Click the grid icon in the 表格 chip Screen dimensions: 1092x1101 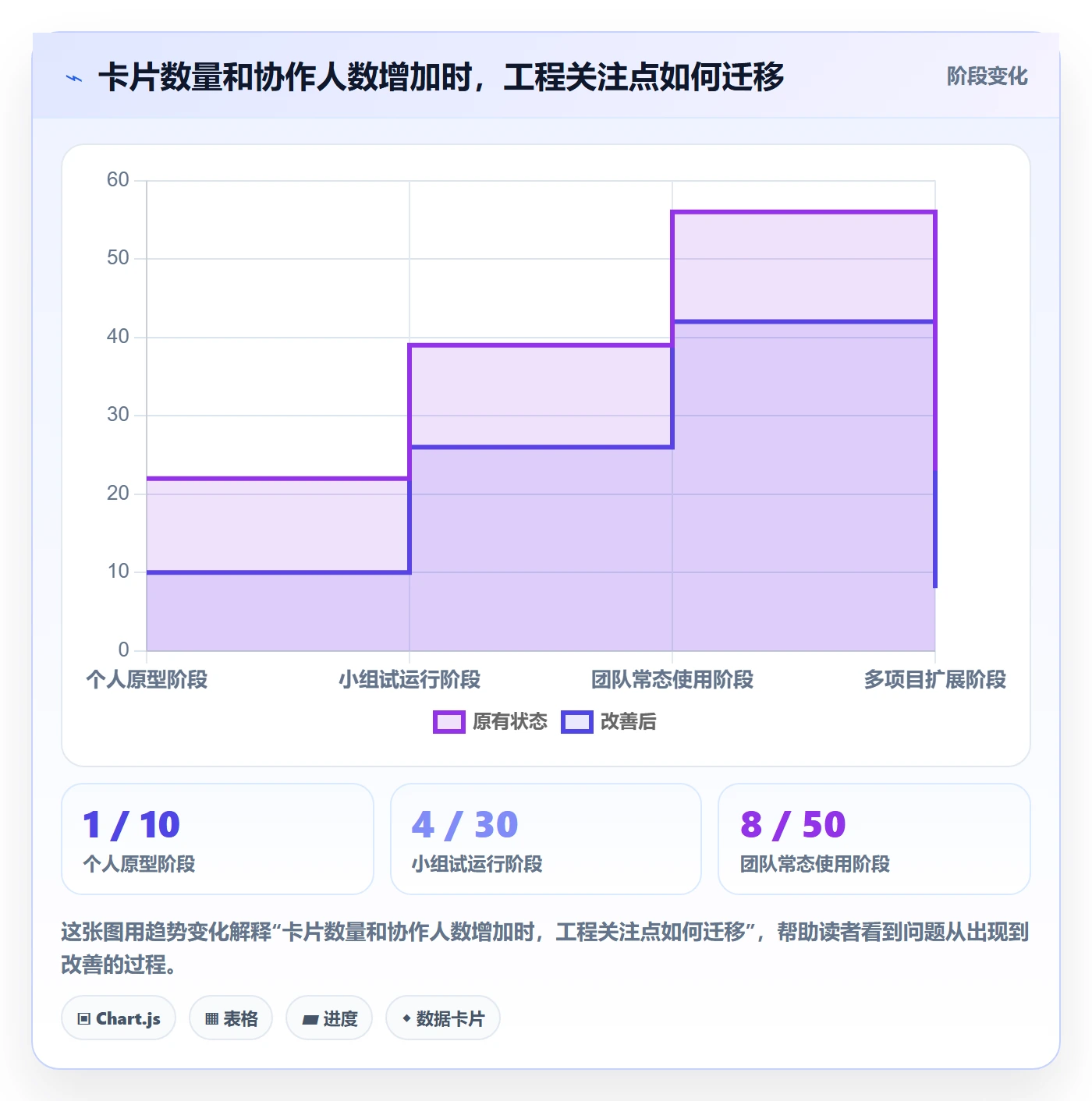click(x=211, y=1019)
